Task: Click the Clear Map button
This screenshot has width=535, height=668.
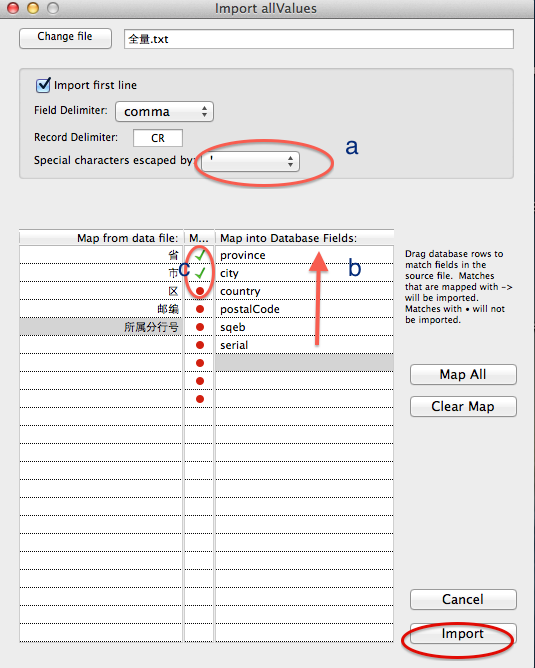Action: [x=463, y=406]
